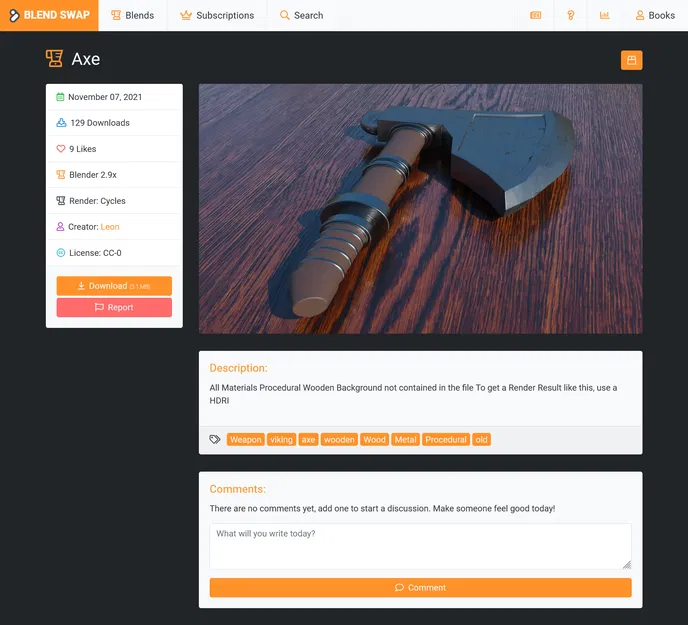Image resolution: width=688 pixels, height=625 pixels.
Task: Click the 'Render: Cycles' text
Action: [97, 201]
